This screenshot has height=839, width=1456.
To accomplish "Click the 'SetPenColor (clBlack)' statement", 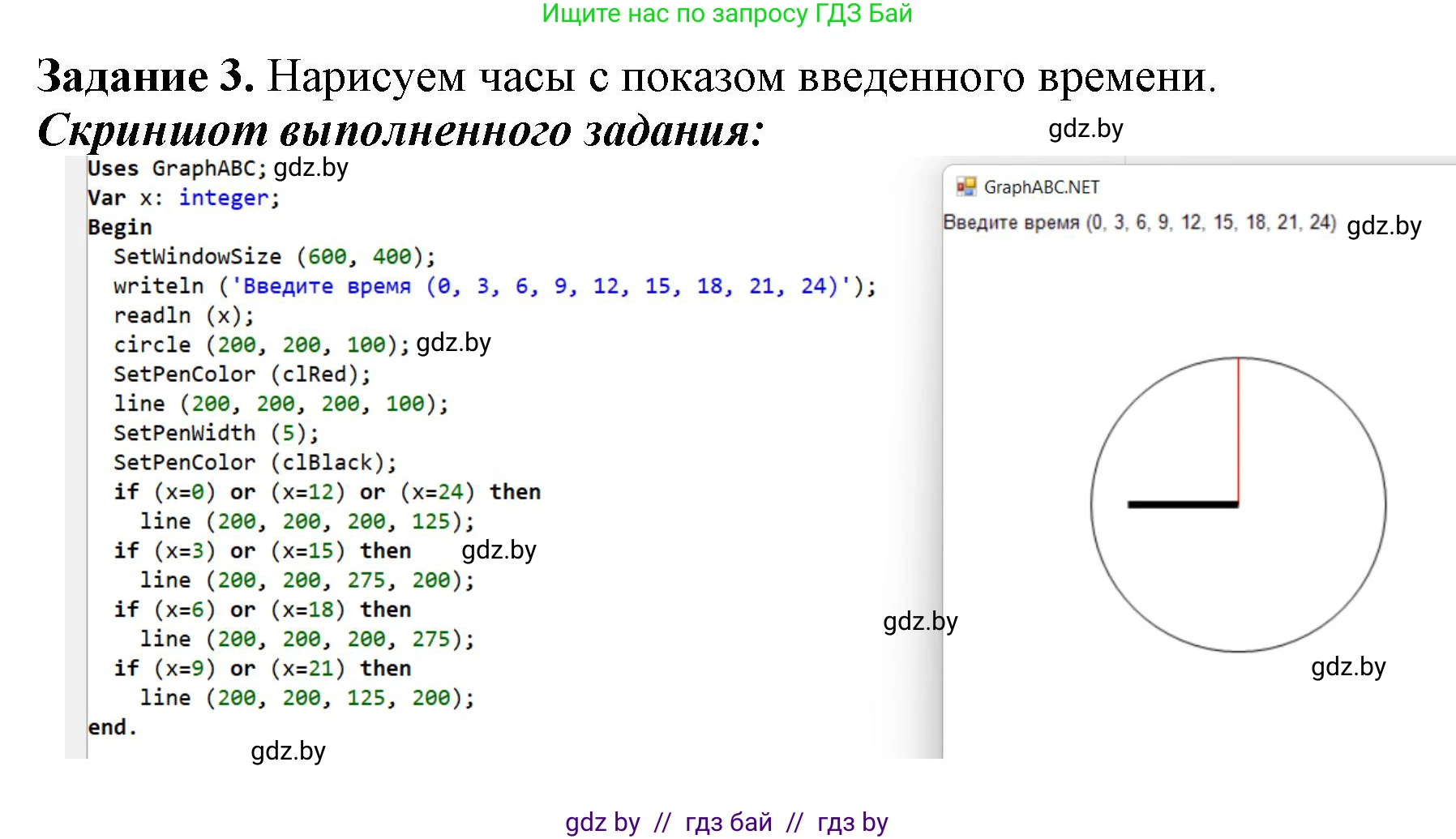I will click(x=255, y=462).
